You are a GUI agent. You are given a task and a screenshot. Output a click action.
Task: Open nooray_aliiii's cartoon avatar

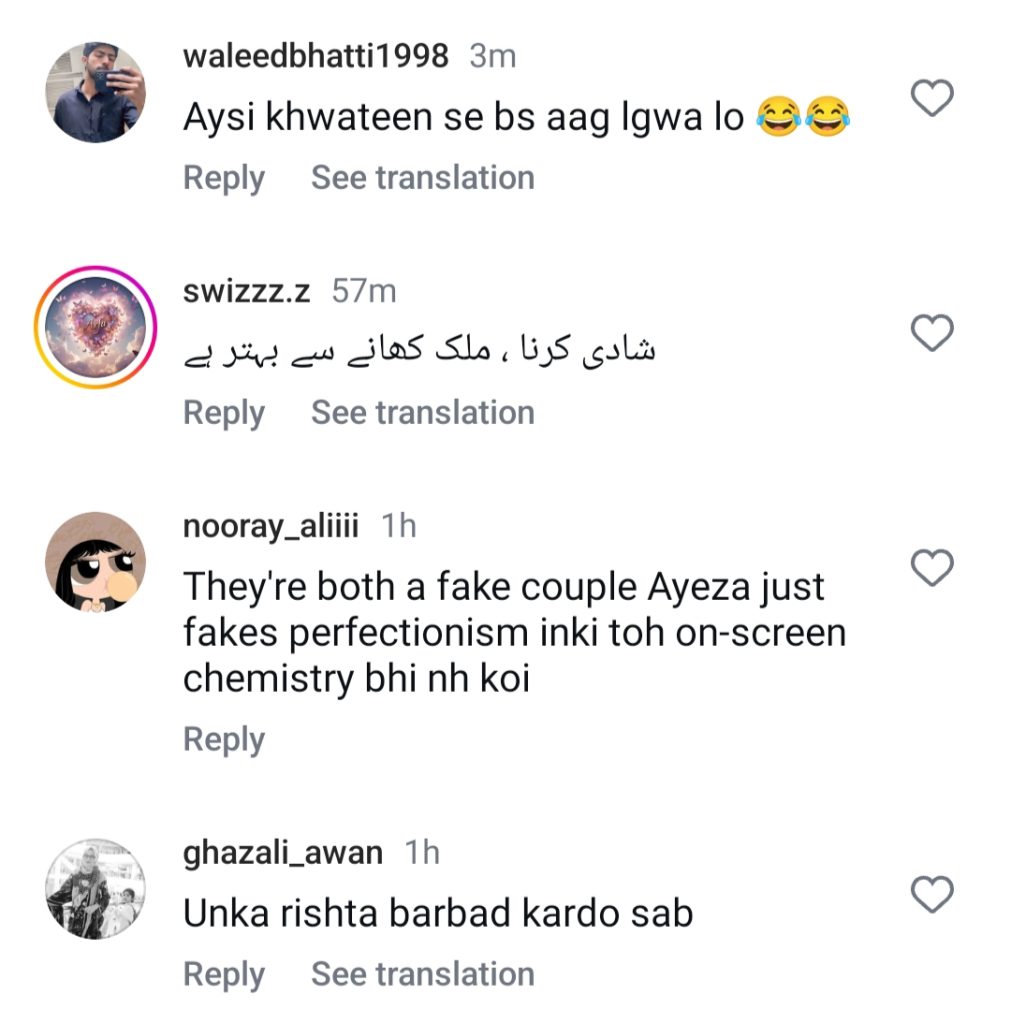(x=96, y=561)
